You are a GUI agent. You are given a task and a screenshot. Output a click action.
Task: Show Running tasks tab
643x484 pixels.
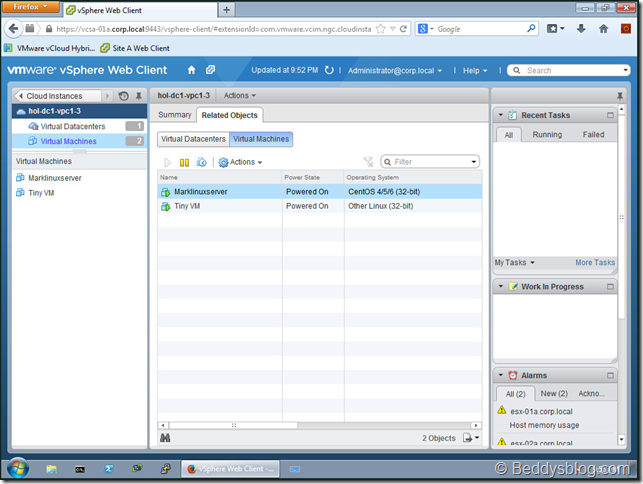pyautogui.click(x=547, y=135)
